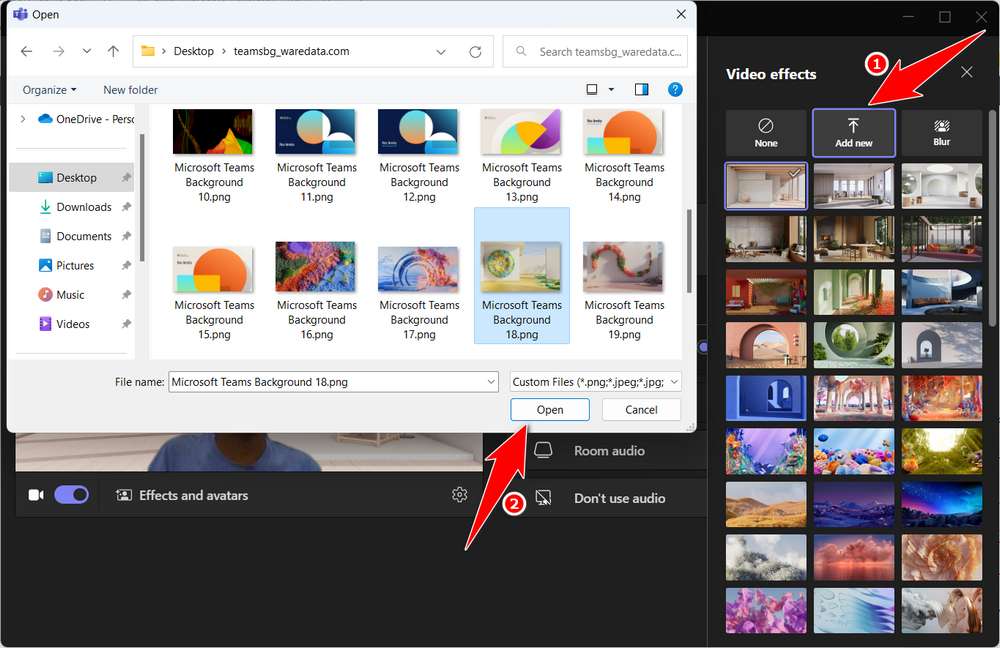Refresh the folder view
The width and height of the screenshot is (1000, 648).
(475, 52)
